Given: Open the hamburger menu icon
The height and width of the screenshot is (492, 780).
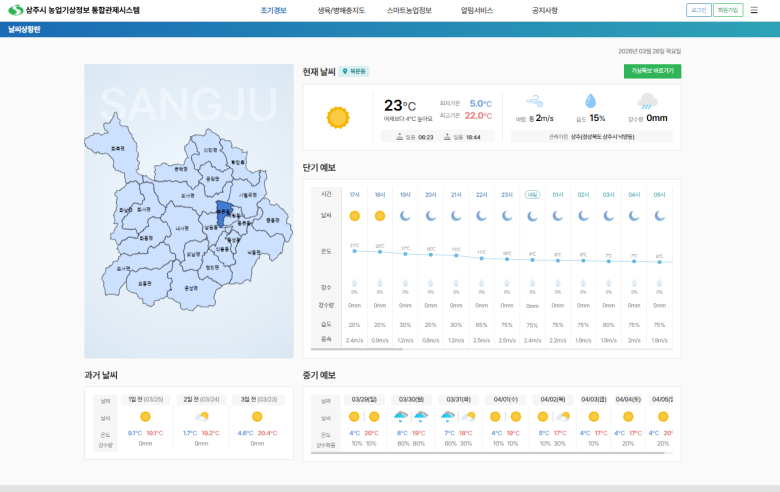Looking at the screenshot, I should 754,10.
